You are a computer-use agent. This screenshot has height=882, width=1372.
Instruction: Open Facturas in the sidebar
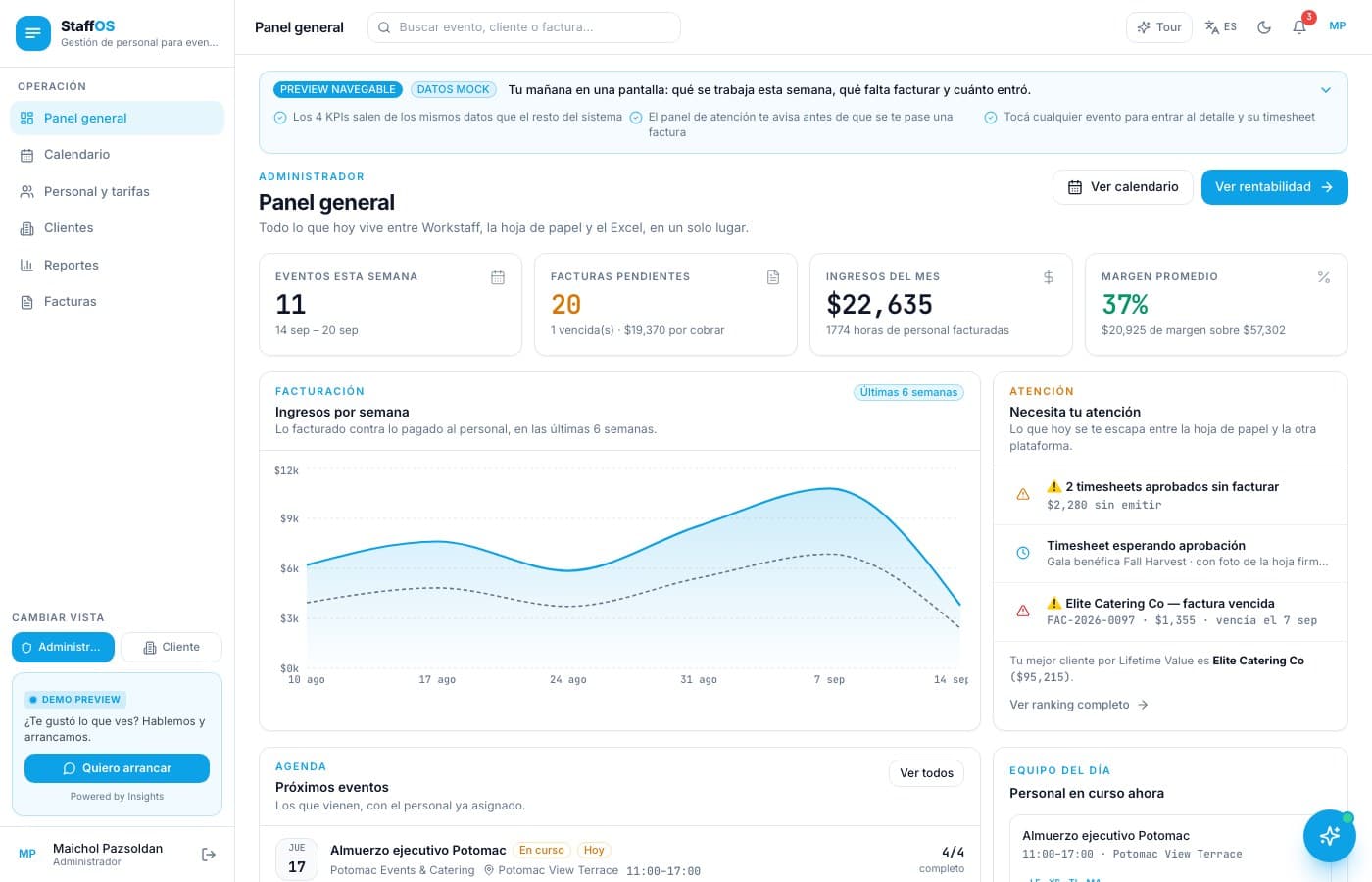pos(118,302)
